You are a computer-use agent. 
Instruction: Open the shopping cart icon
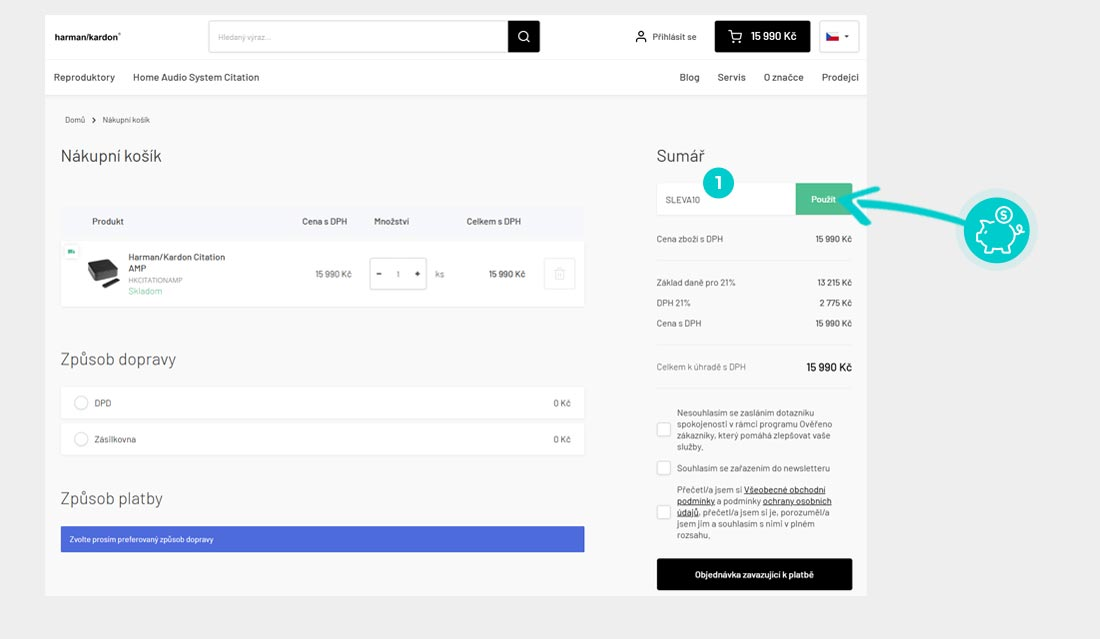pyautogui.click(x=736, y=37)
